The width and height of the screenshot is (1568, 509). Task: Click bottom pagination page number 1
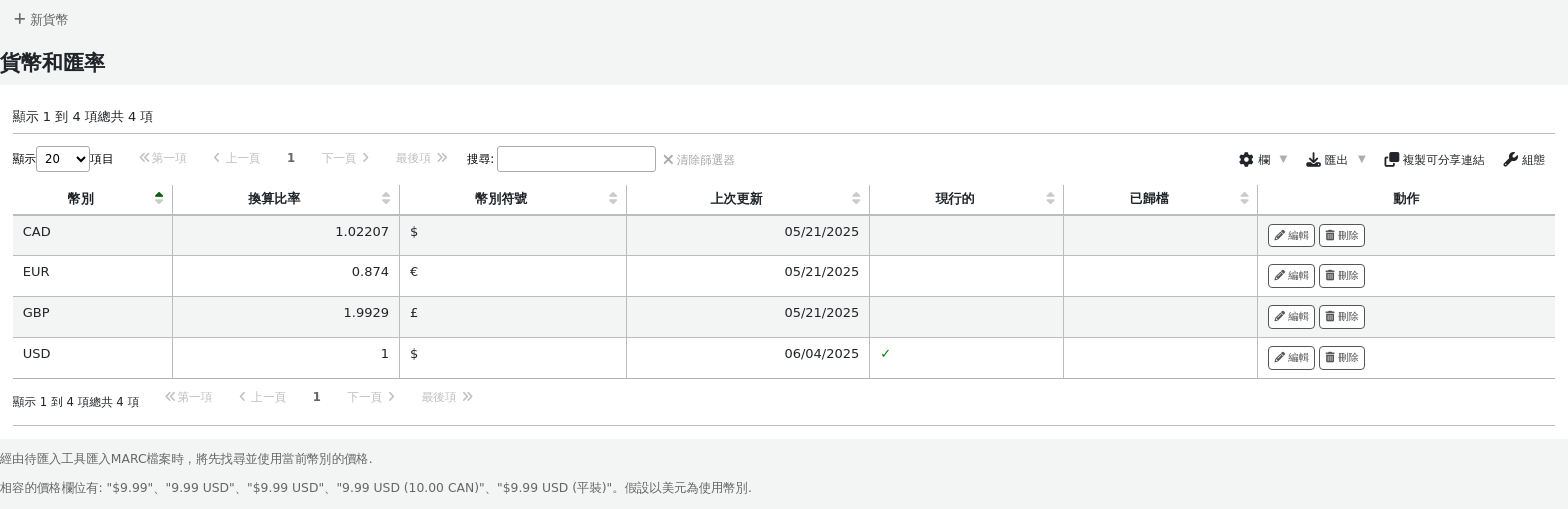coord(316,397)
